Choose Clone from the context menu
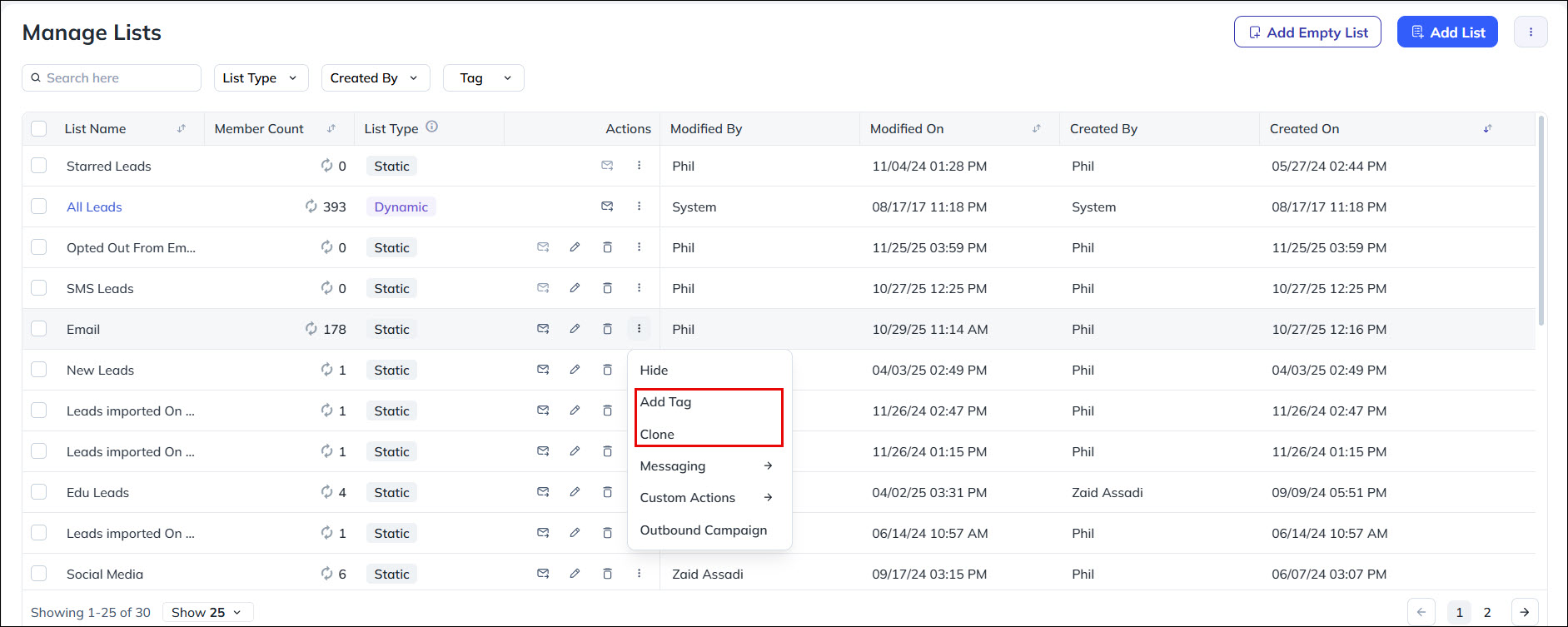The image size is (1568, 627). tap(657, 434)
